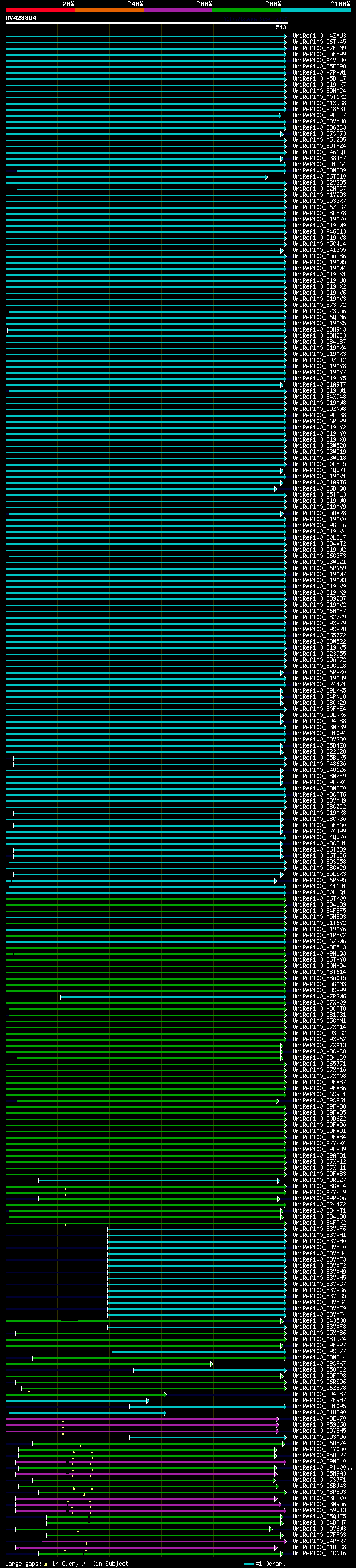Click the UniRef100_A8IR24 label
Viewport: 356px width, 1568px height.
[319, 1339]
